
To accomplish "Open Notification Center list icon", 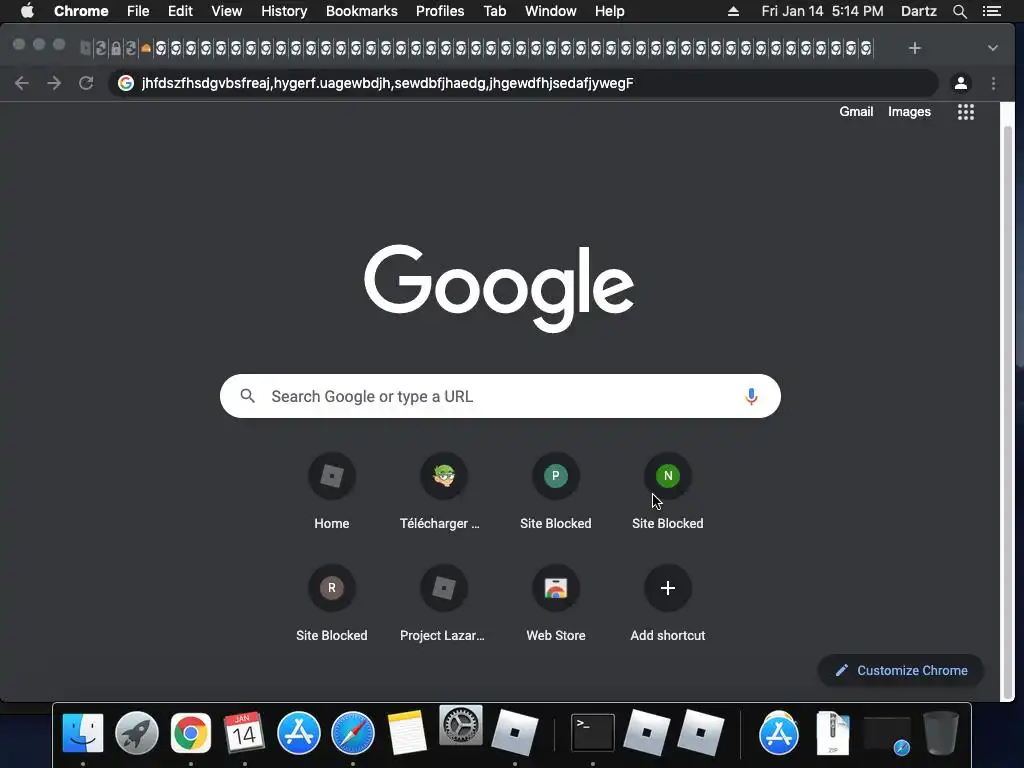I will point(992,11).
